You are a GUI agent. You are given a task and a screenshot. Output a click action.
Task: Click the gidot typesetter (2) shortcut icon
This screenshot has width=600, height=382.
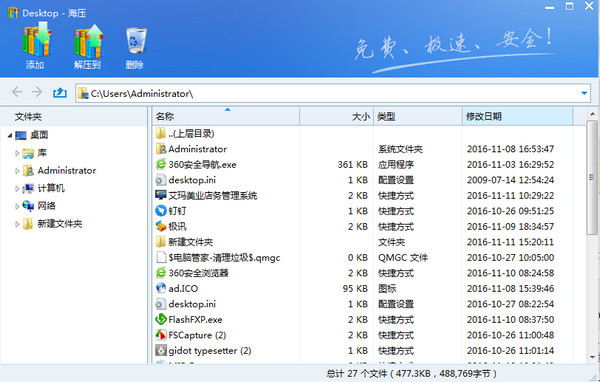pos(161,350)
